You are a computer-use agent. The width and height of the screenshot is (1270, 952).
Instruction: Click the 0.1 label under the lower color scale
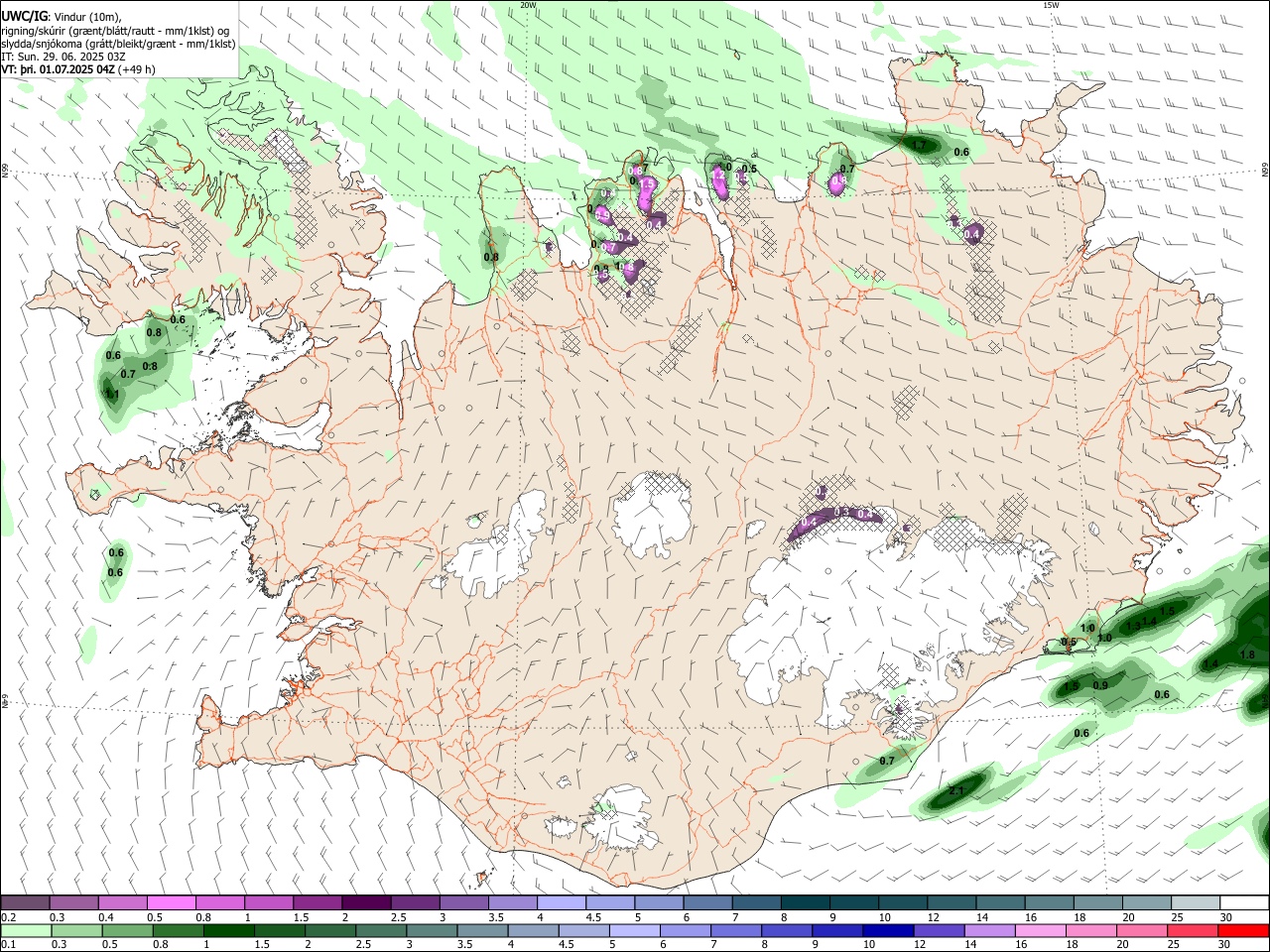click(9, 945)
